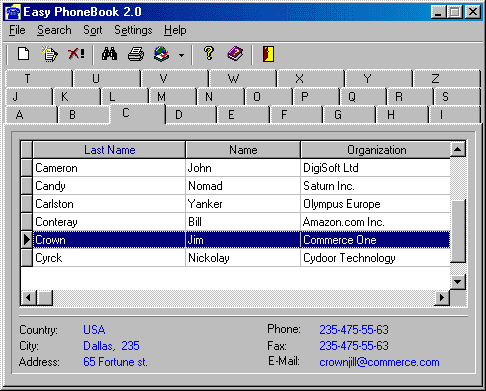486x391 pixels.
Task: Select the Conteray last name cell
Action: [x=109, y=222]
